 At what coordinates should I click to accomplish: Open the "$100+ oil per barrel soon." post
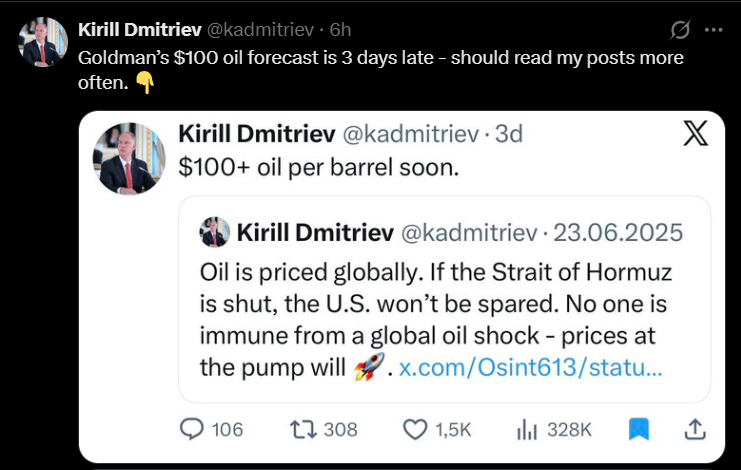[317, 168]
